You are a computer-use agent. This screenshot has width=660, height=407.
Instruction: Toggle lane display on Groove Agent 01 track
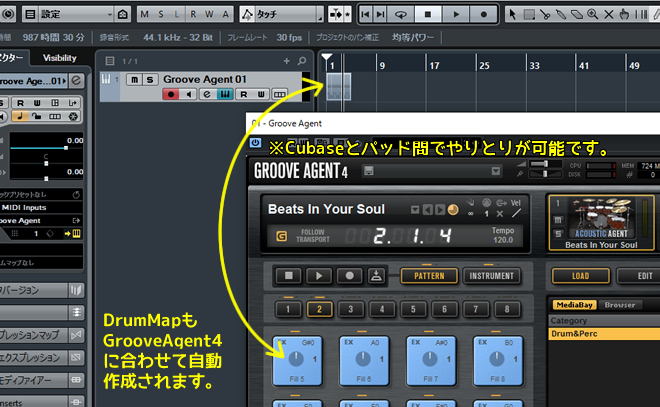click(x=279, y=94)
